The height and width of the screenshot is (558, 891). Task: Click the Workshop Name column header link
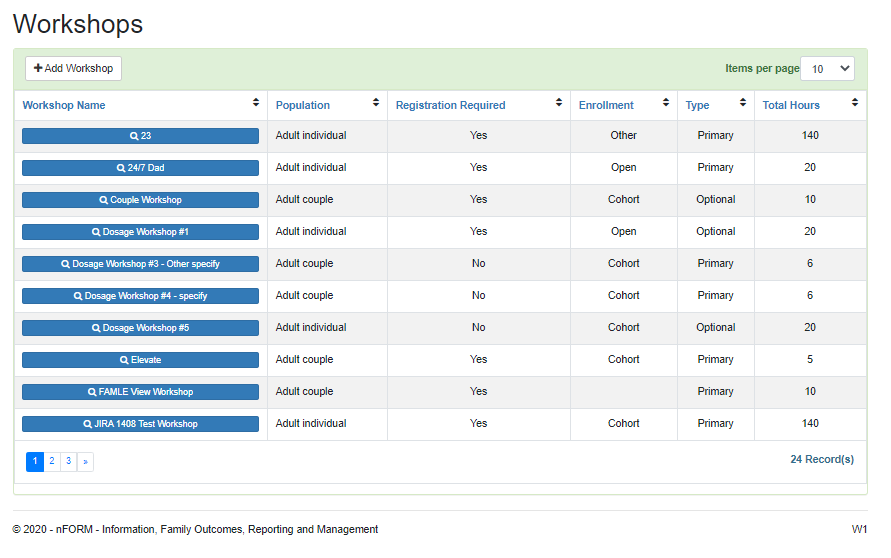tap(64, 105)
